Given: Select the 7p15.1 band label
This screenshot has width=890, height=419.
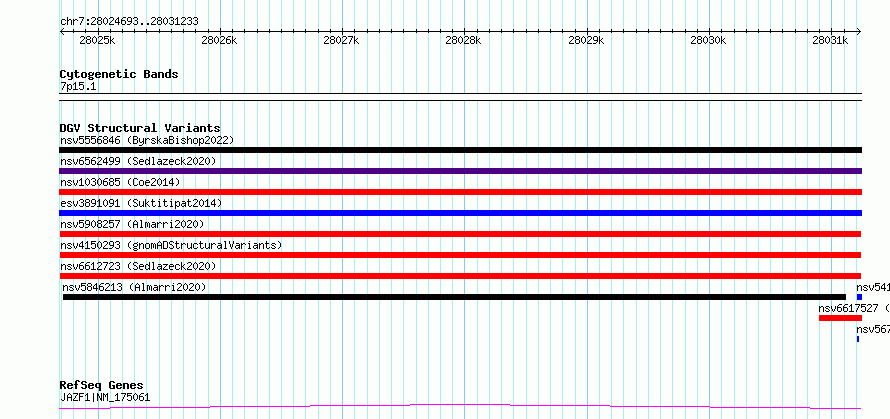Looking at the screenshot, I should point(78,87).
